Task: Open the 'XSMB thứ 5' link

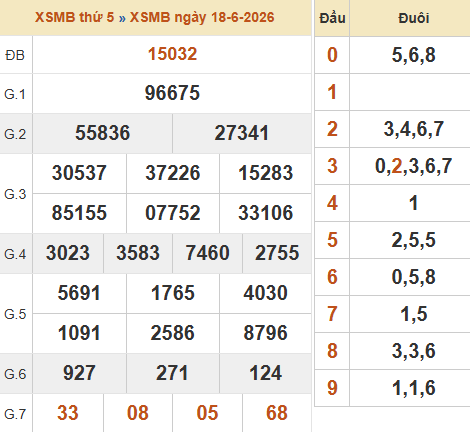Action: pos(74,17)
